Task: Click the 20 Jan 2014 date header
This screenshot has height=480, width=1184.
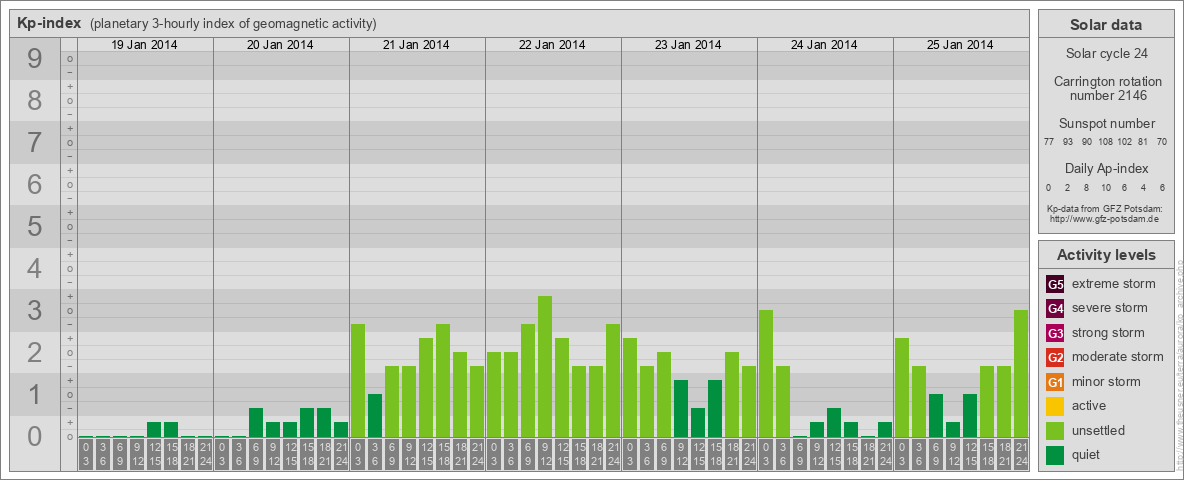Action: [280, 45]
